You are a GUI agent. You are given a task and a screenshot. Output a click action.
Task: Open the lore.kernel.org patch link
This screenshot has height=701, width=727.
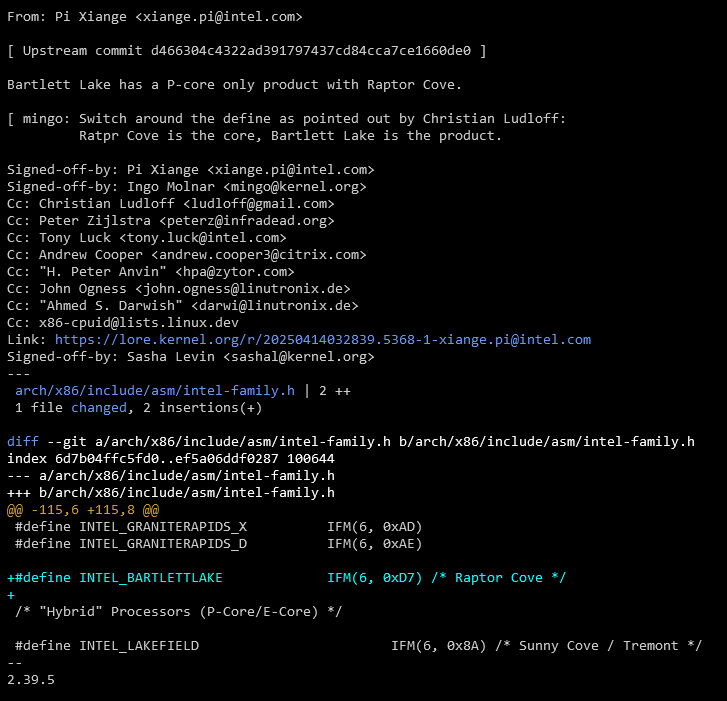(323, 339)
